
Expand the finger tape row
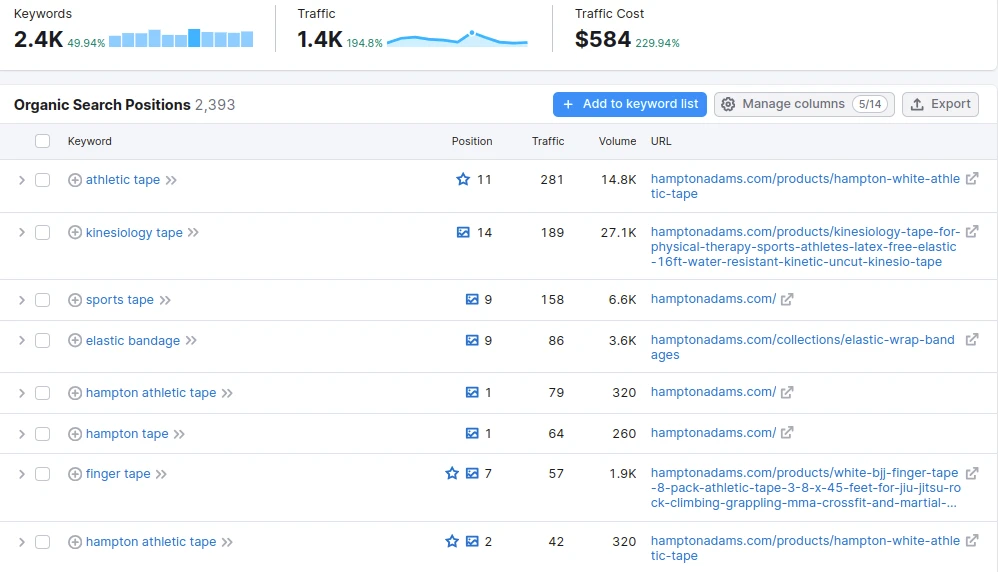pos(22,475)
